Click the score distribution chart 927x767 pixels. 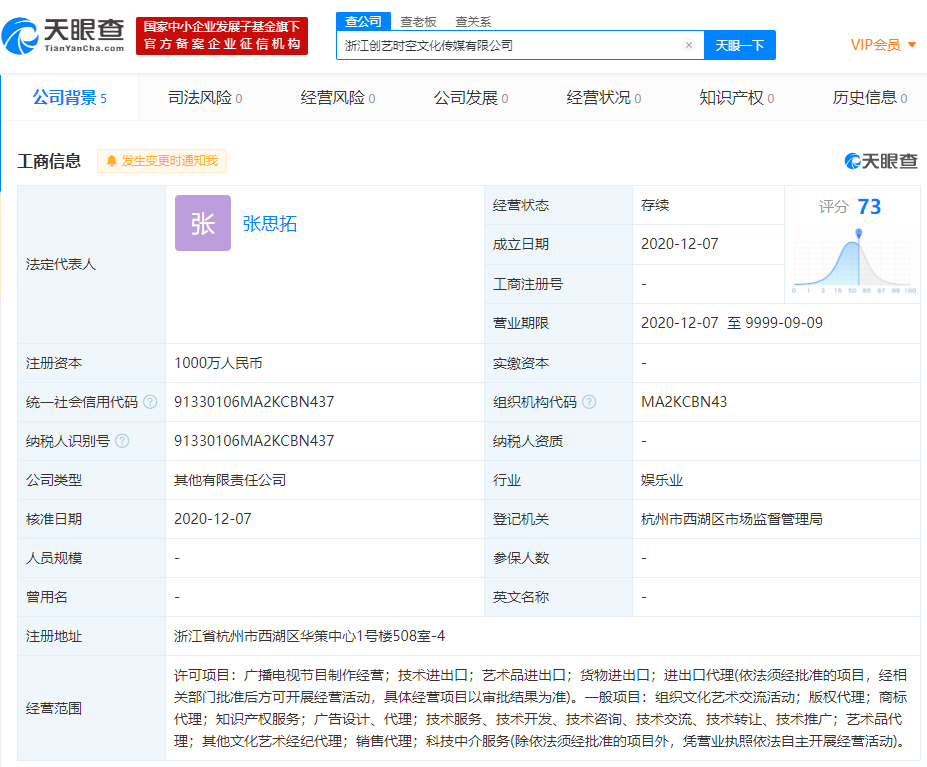tap(854, 263)
